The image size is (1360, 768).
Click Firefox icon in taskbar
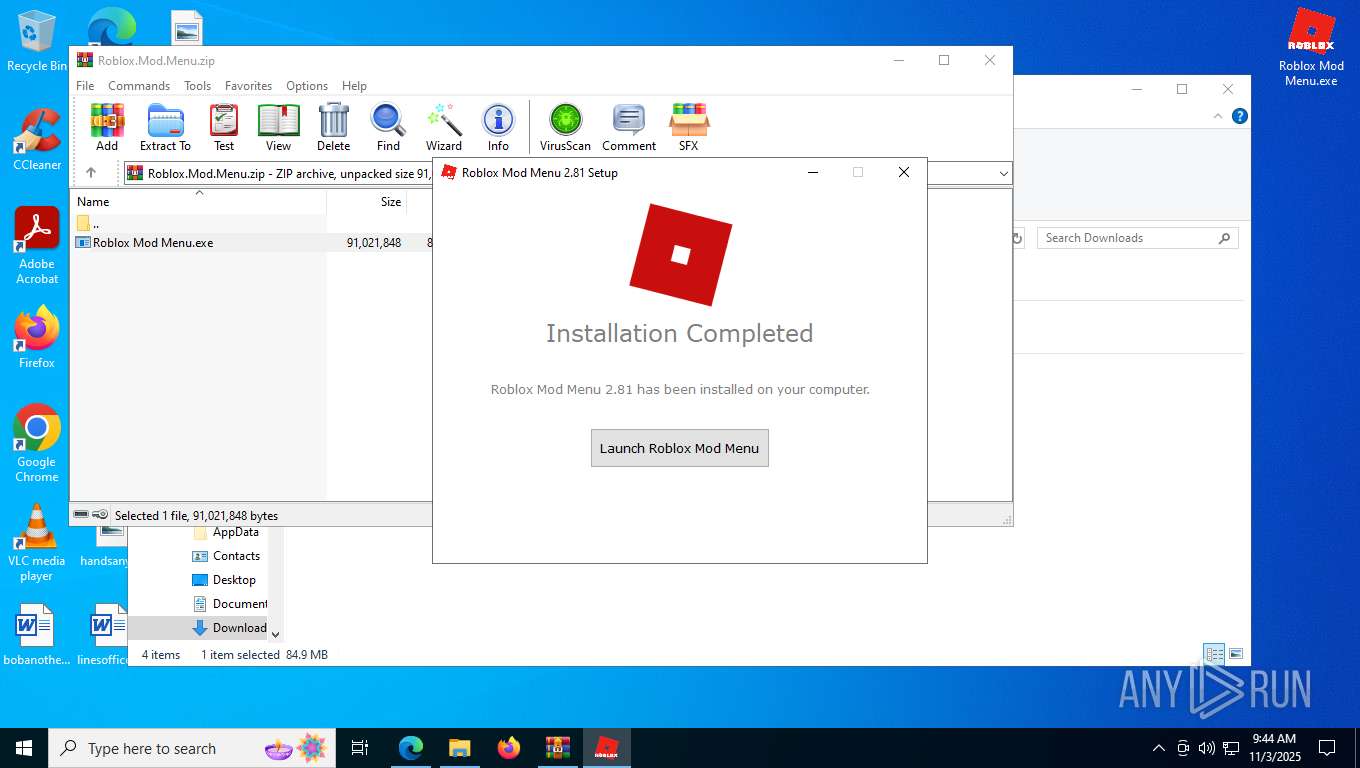[509, 748]
